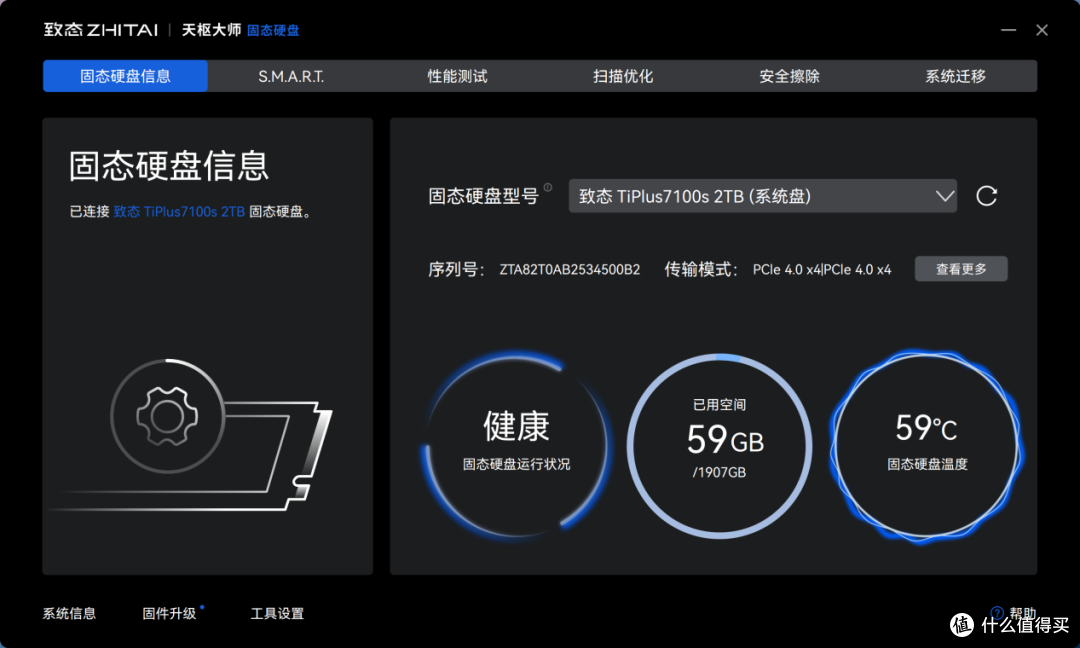Image resolution: width=1080 pixels, height=648 pixels.
Task: Switch to the 固态硬盘信息 tab
Action: [125, 76]
